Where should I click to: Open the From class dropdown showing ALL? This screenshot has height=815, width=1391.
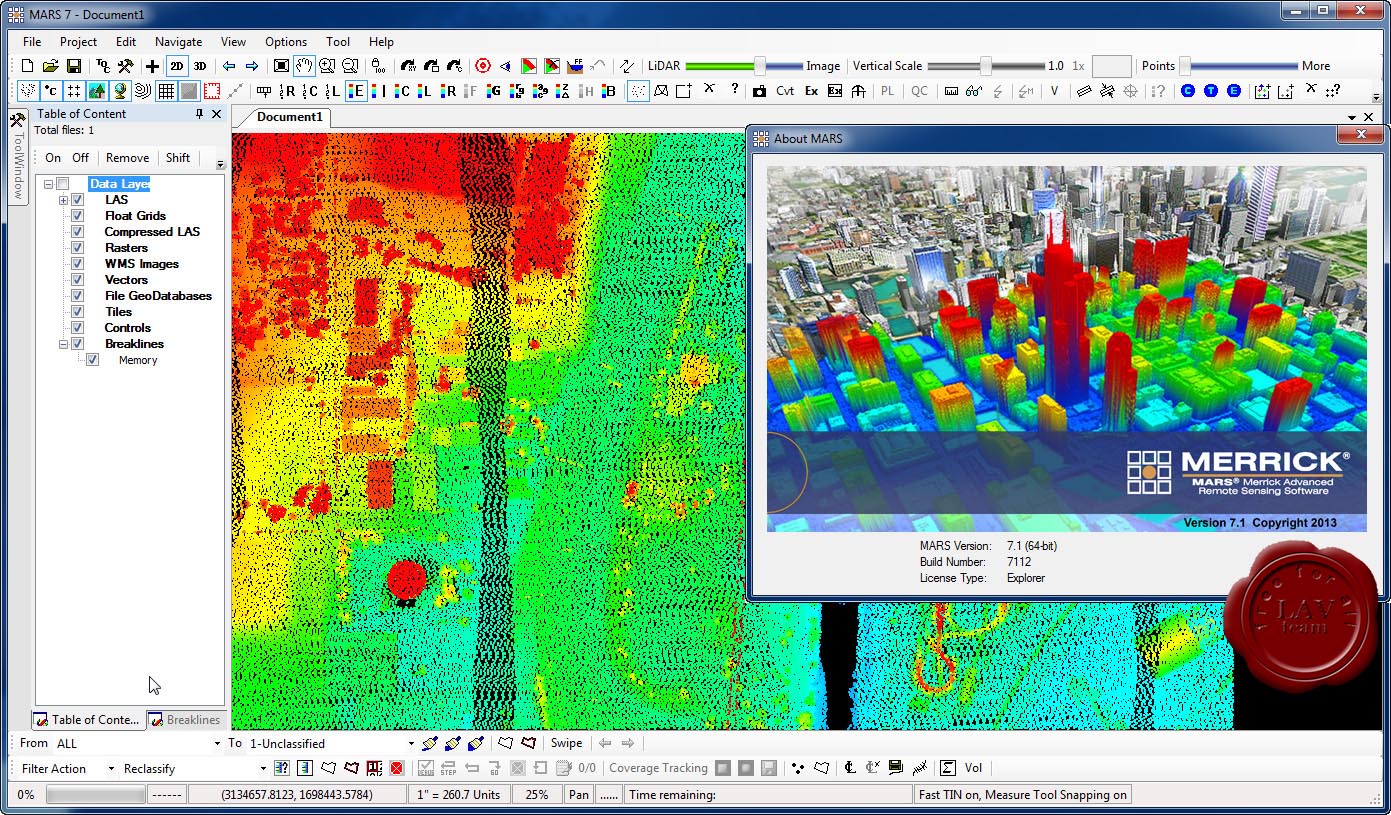pyautogui.click(x=217, y=744)
